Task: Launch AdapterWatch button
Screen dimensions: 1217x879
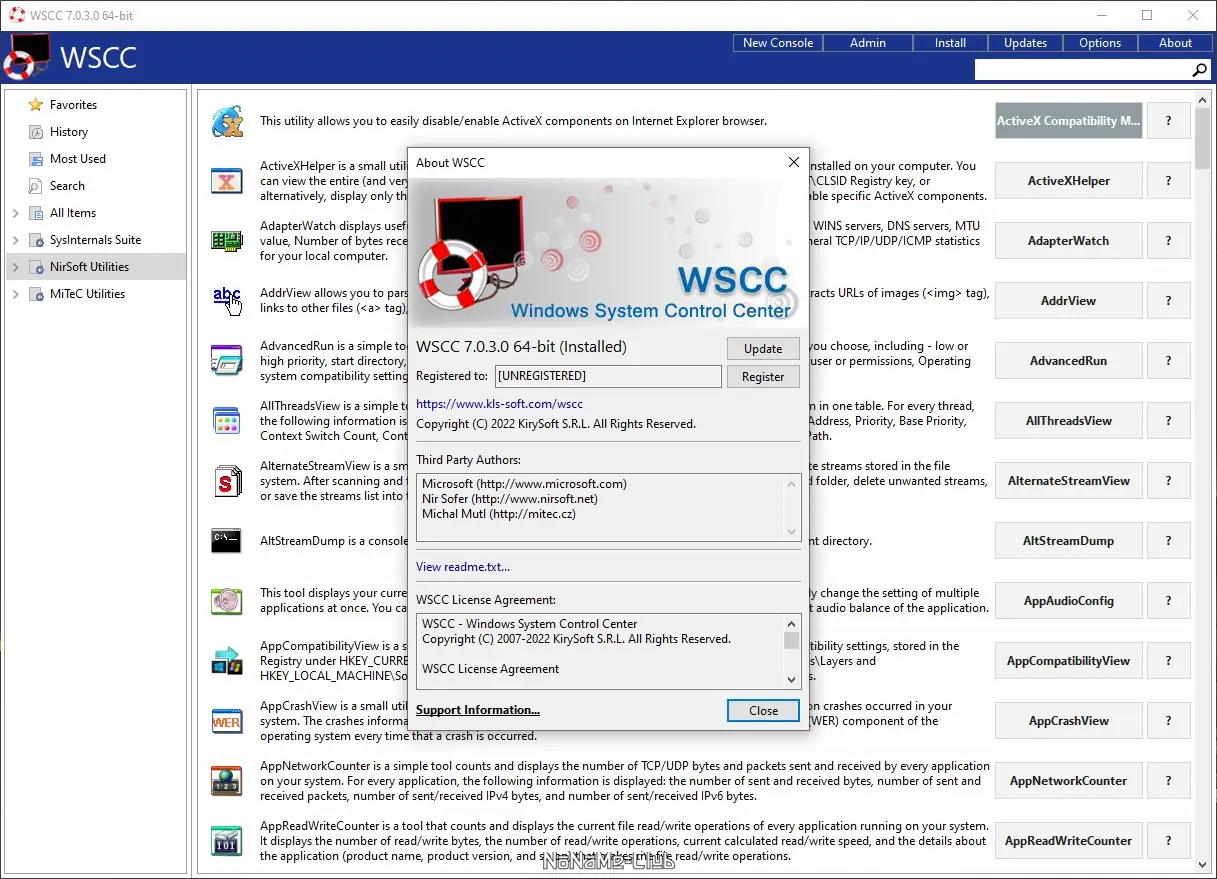Action: coord(1069,241)
